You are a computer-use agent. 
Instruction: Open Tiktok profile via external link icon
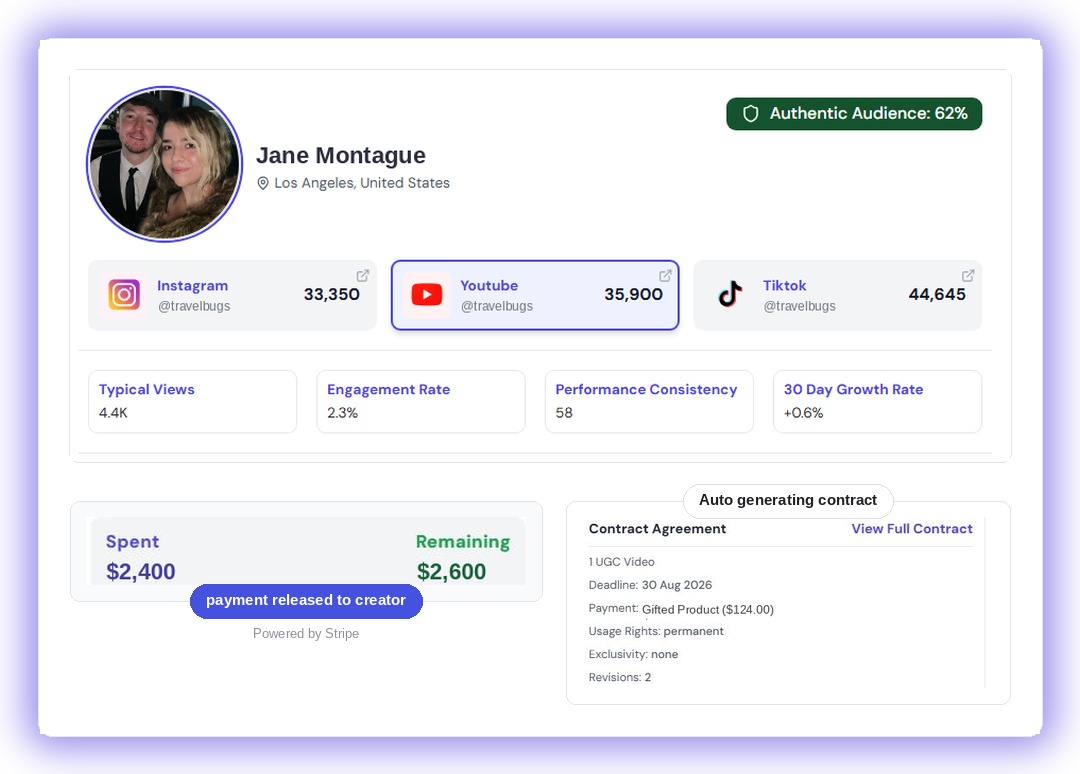pyautogui.click(x=968, y=275)
